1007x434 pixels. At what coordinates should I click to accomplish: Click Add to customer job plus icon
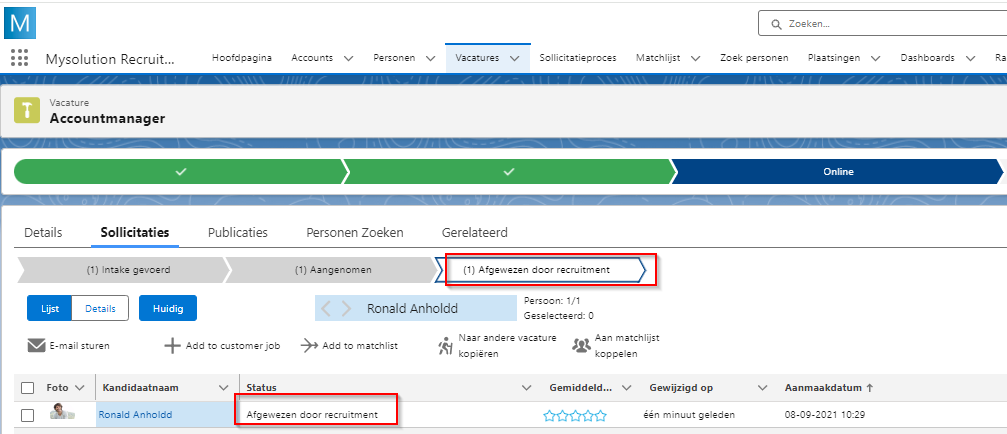pos(172,346)
